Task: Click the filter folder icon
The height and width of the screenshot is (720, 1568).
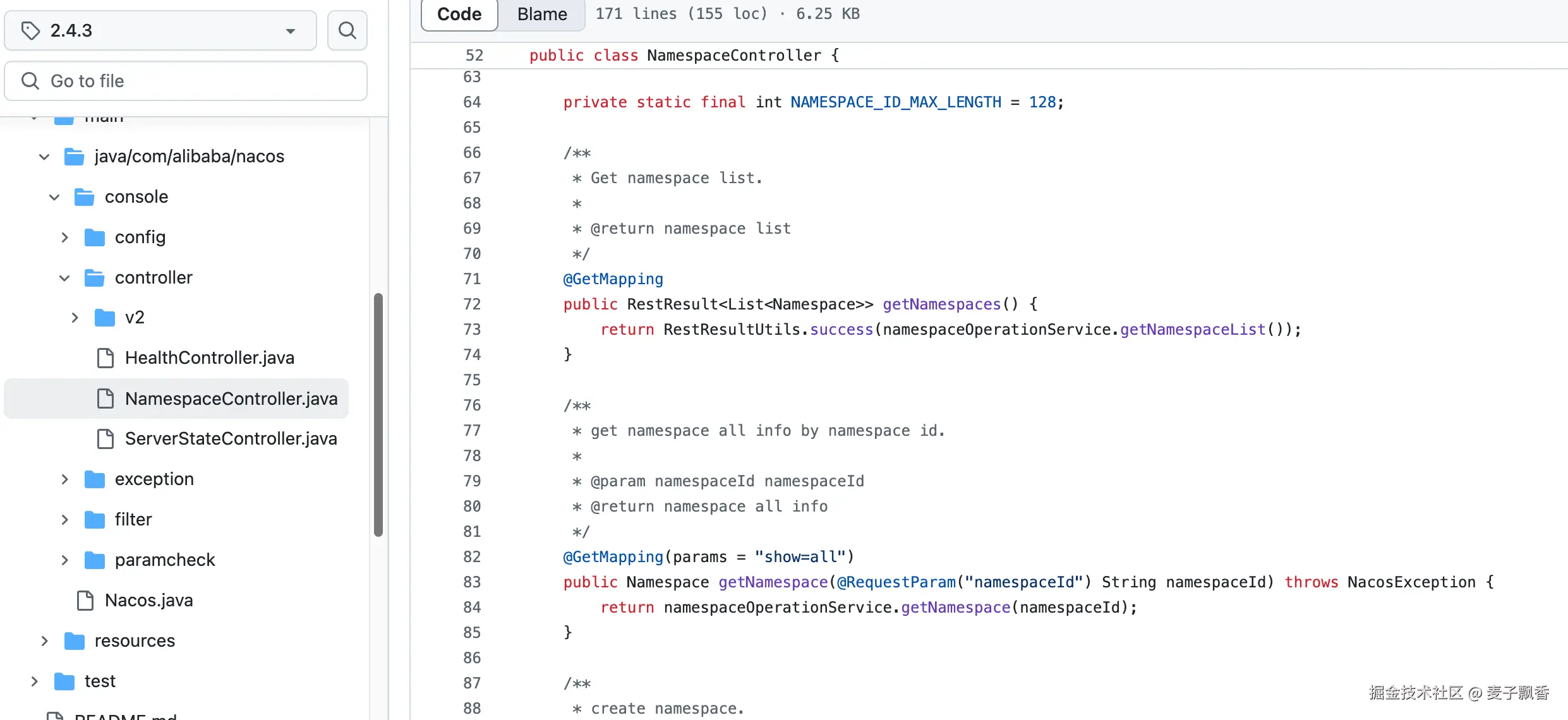Action: tap(95, 520)
